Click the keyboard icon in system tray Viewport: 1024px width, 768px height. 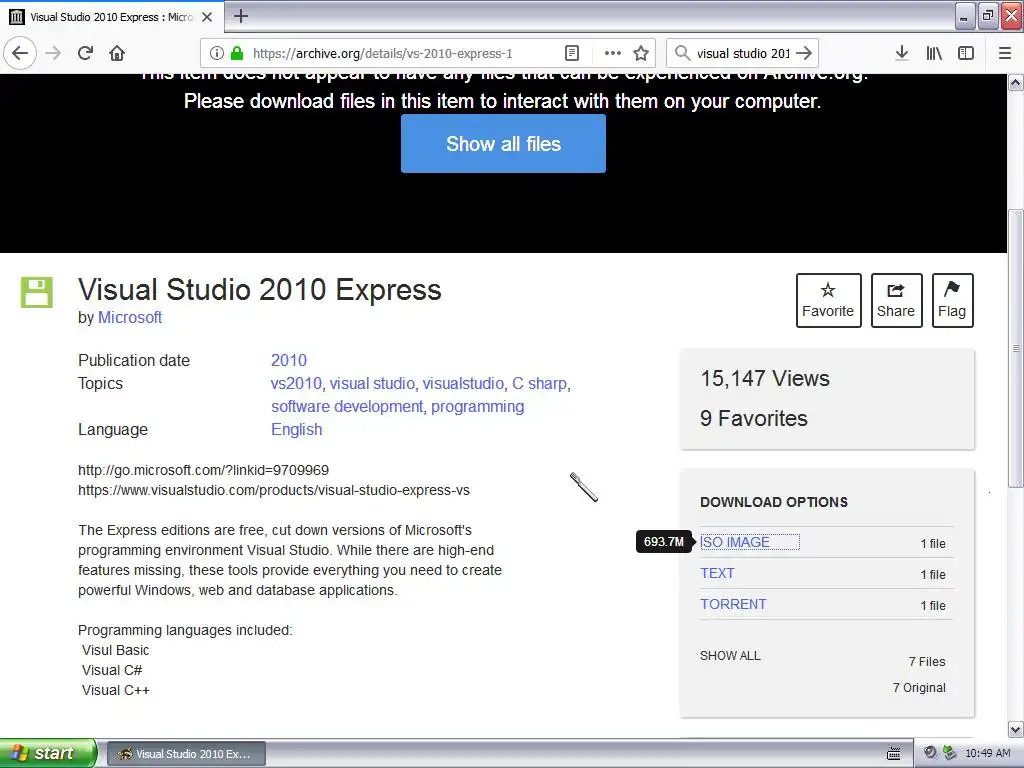(893, 754)
